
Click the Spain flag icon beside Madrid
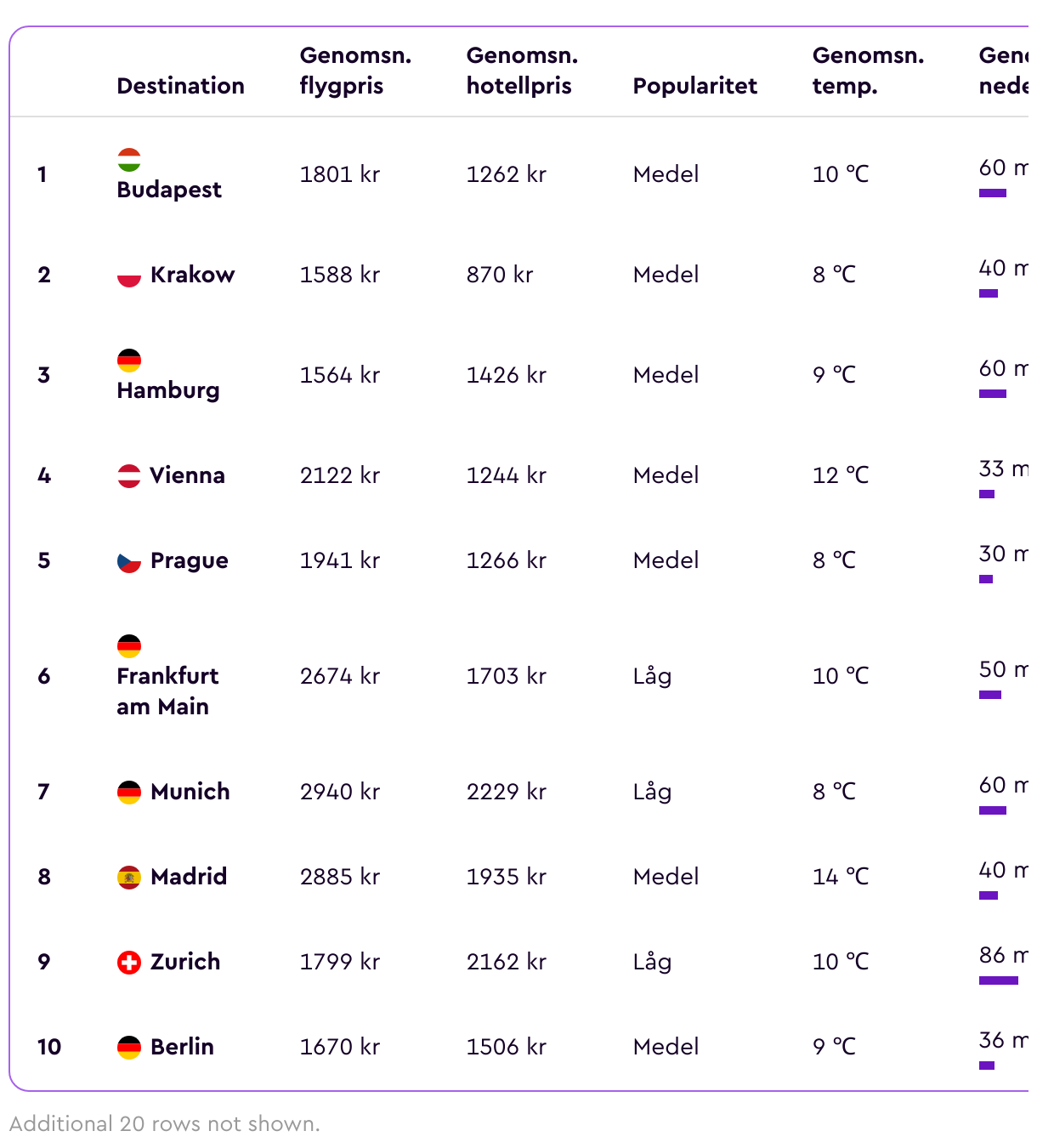pos(129,878)
